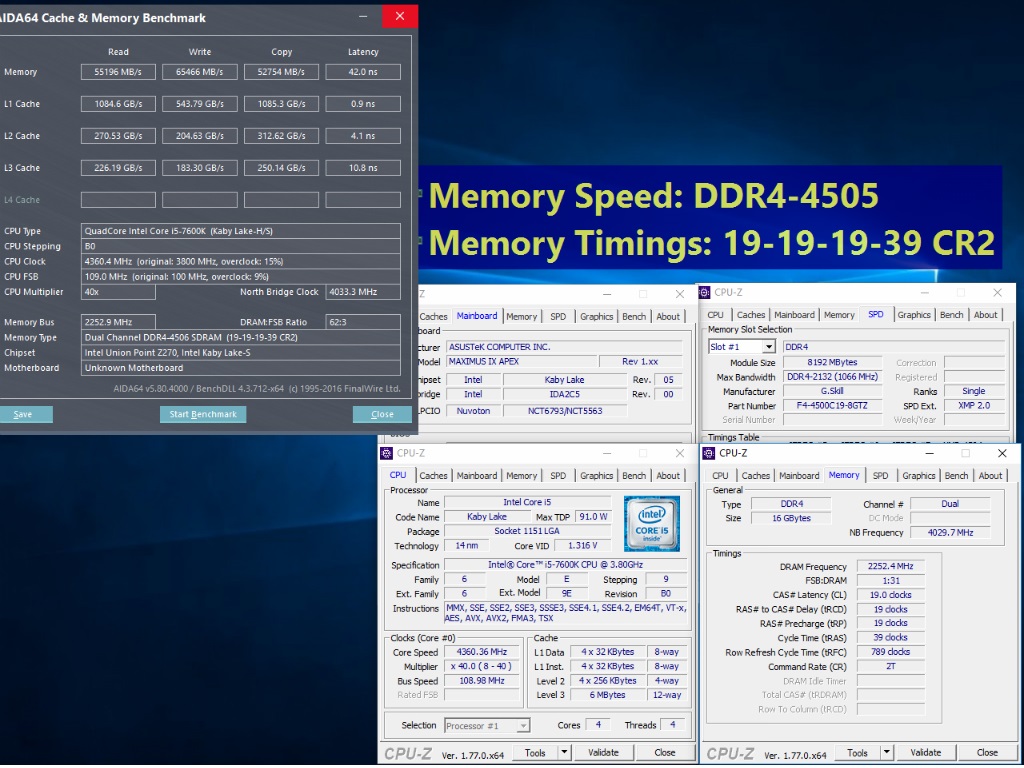Viewport: 1024px width, 768px height.
Task: Click Validate in CPU-Z window with active CPU tab
Action: point(603,752)
